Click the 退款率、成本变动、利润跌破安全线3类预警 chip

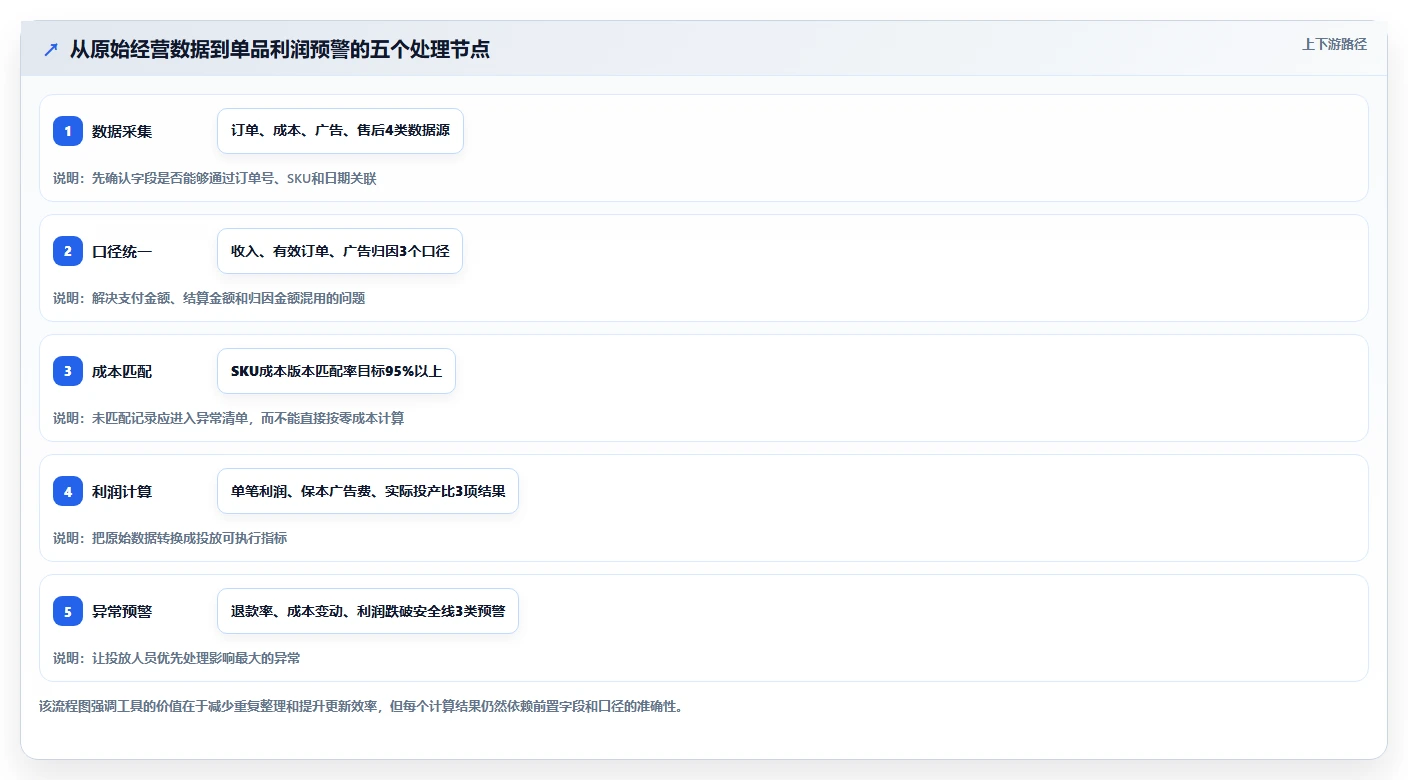[x=368, y=611]
